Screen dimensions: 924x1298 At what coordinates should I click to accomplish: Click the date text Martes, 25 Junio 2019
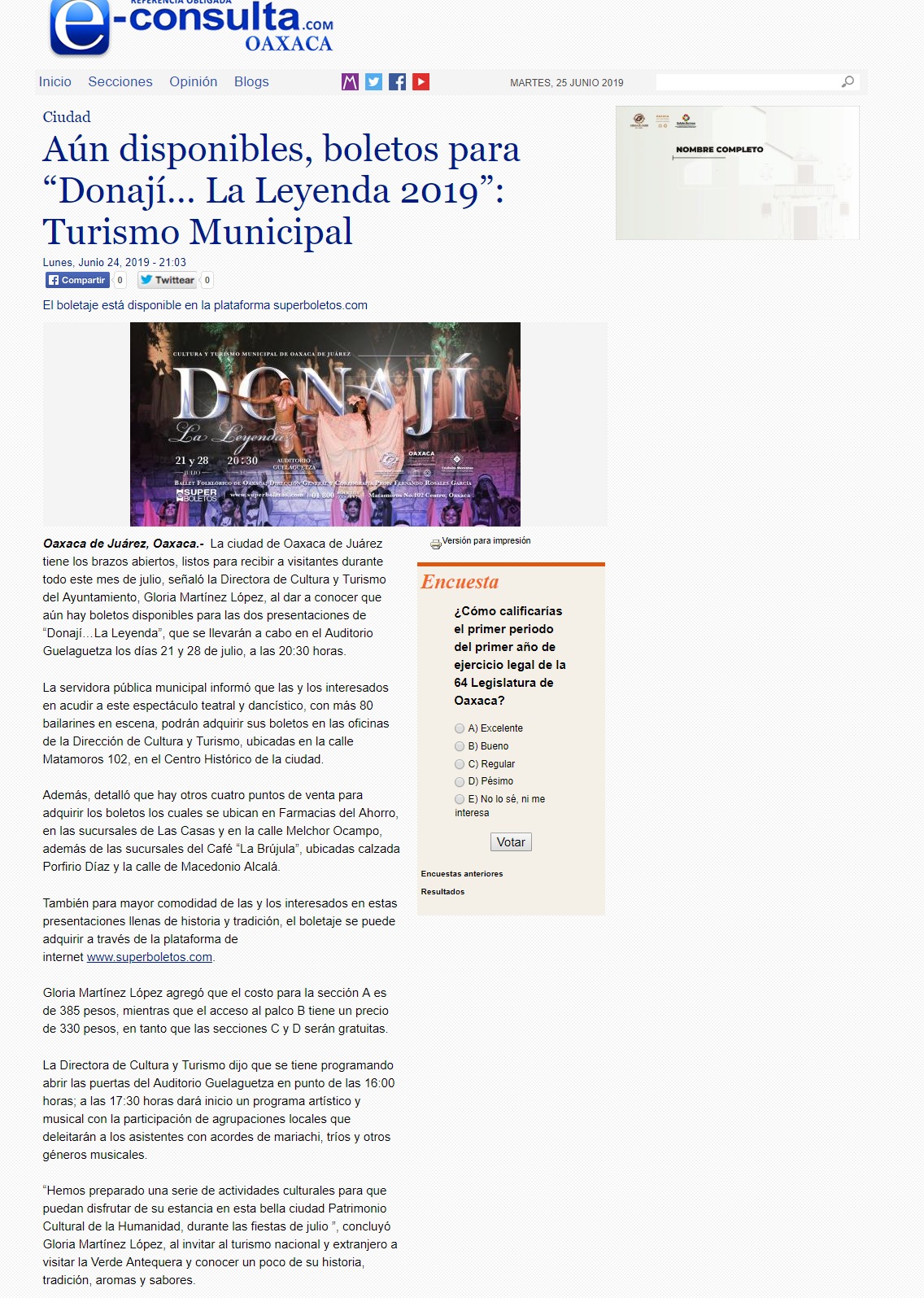pos(567,82)
